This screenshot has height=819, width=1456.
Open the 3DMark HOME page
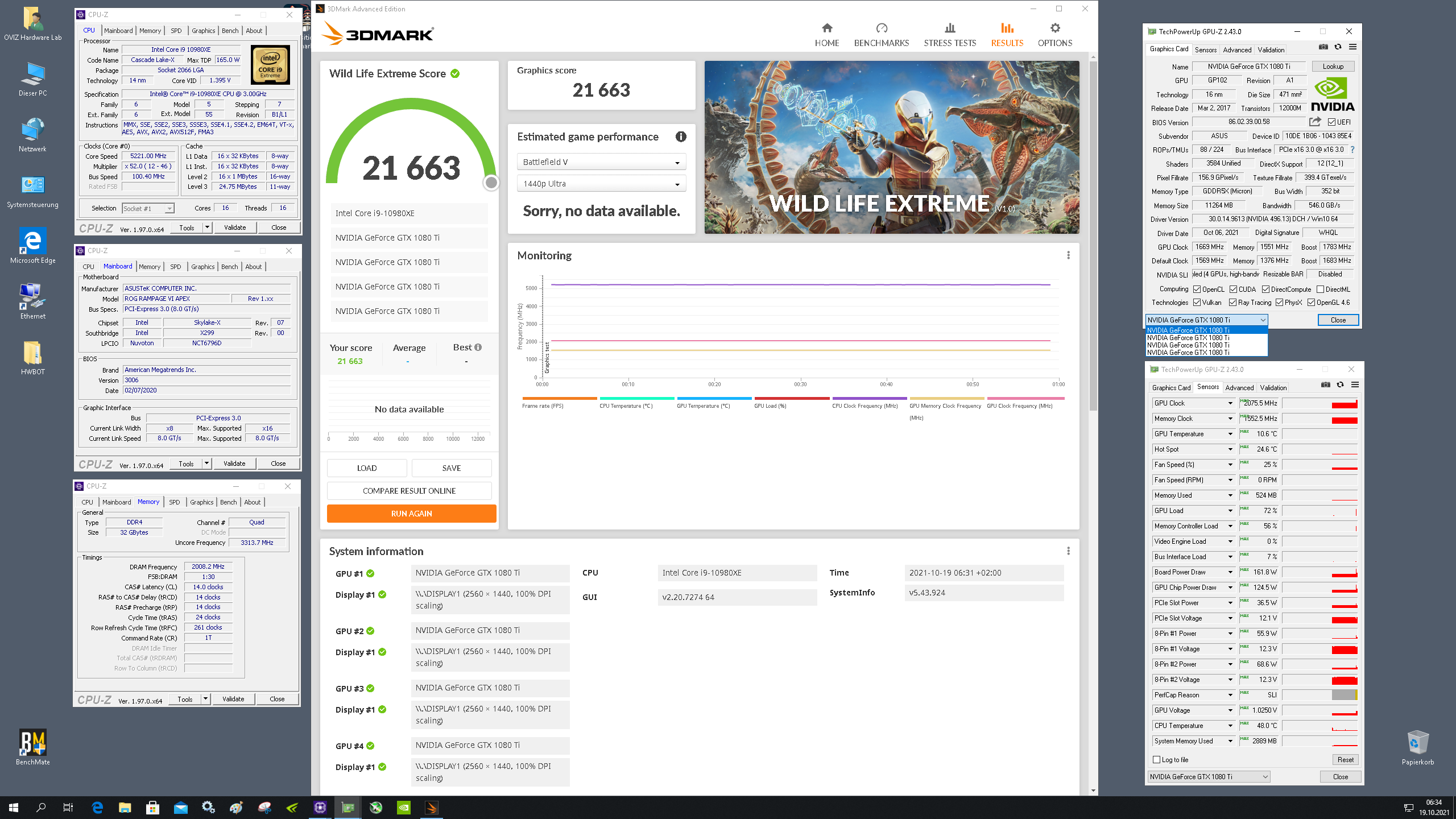coord(826,35)
